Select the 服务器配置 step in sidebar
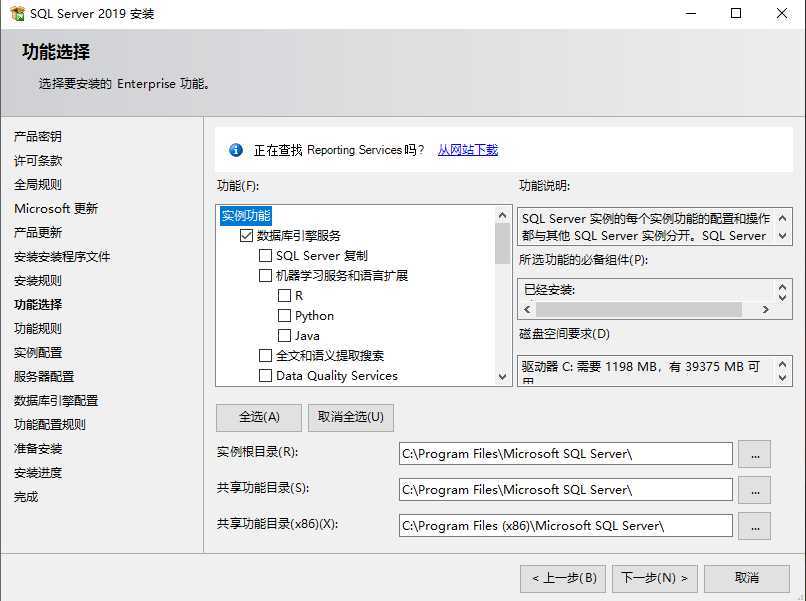Image resolution: width=806 pixels, height=601 pixels. 44,377
